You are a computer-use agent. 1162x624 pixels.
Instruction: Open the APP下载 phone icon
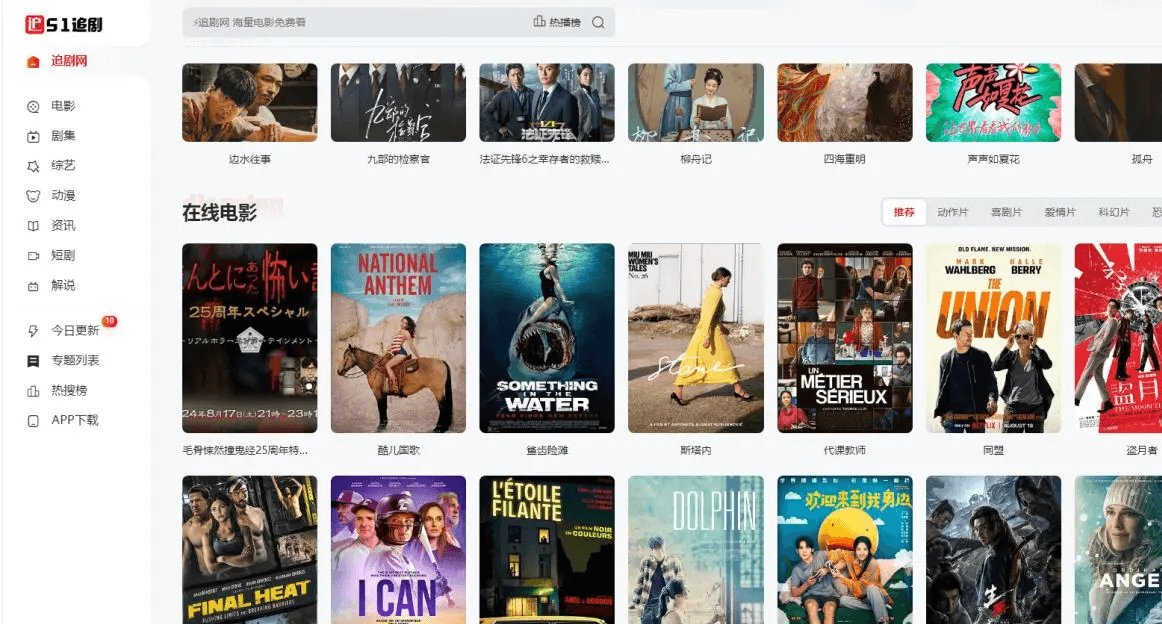[33, 421]
